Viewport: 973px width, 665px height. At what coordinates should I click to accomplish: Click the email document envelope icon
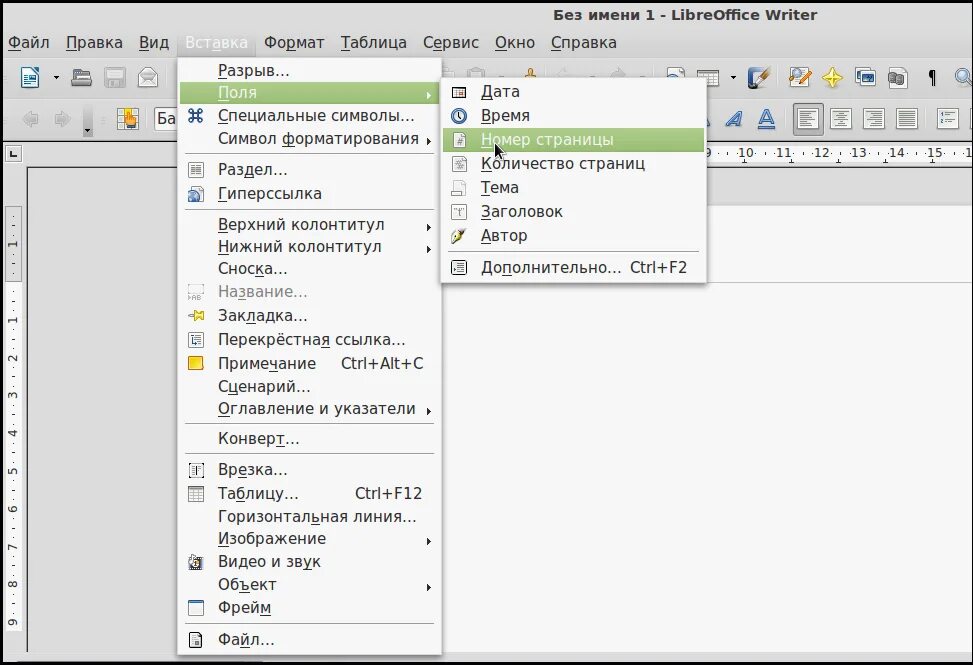[x=148, y=78]
